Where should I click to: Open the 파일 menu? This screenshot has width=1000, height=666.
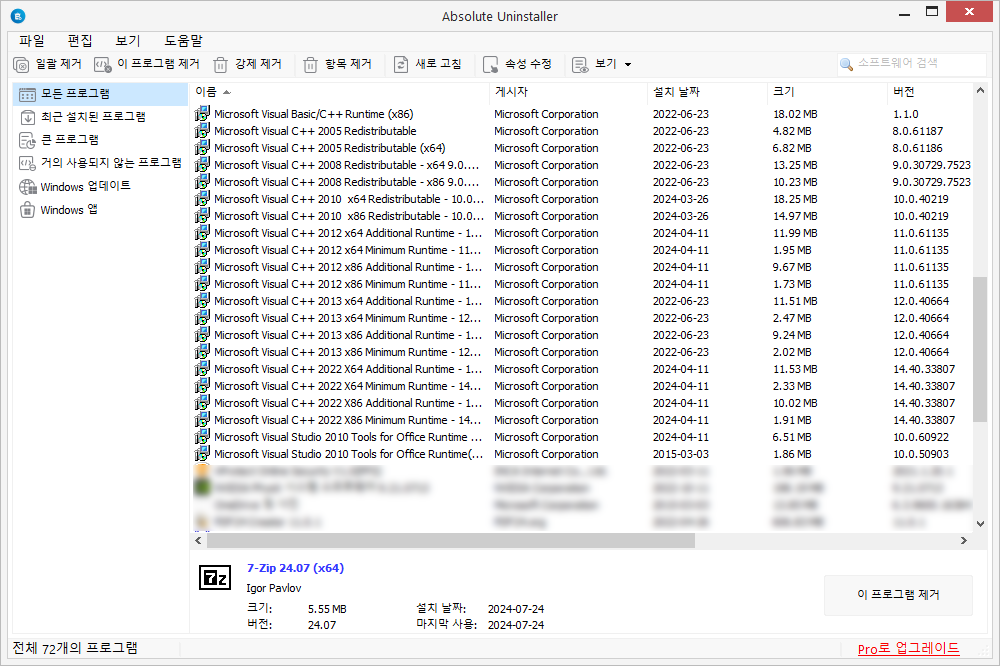coord(32,41)
